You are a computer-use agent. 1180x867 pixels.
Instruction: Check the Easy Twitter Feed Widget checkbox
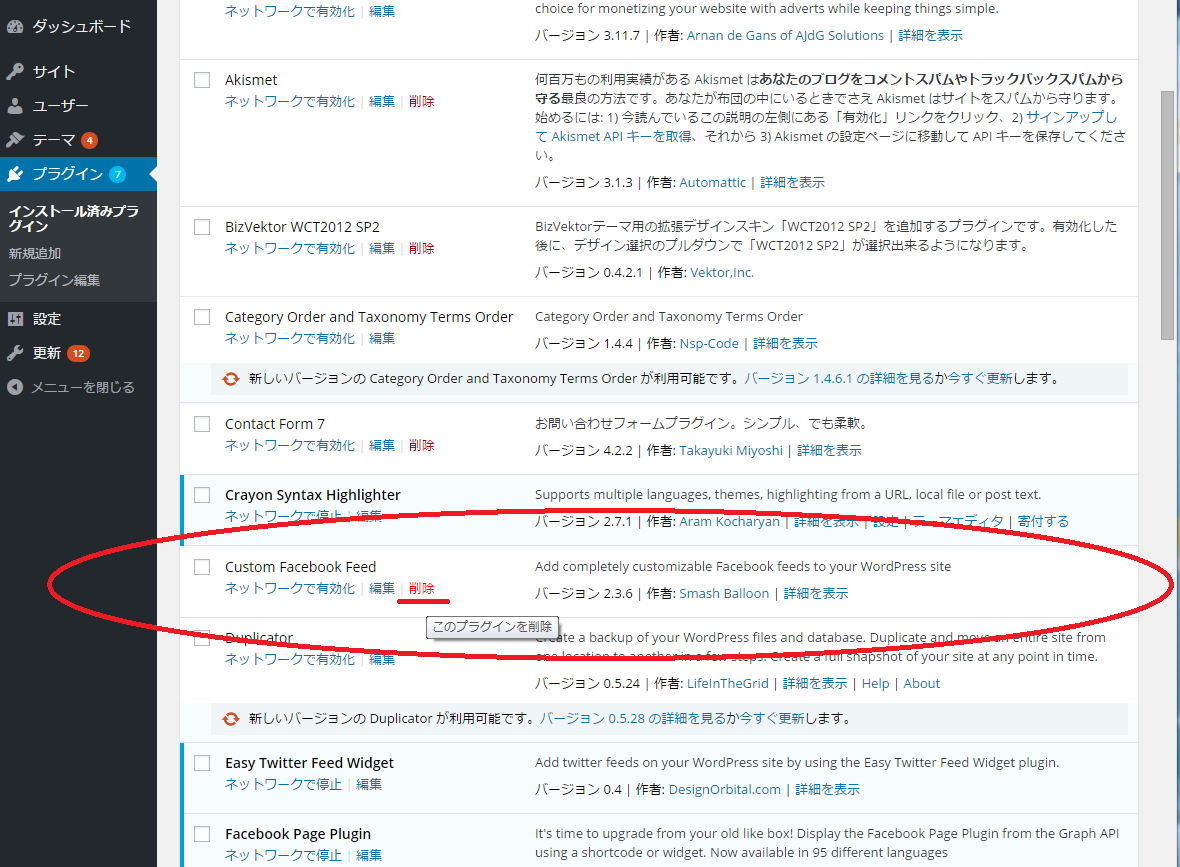point(202,762)
